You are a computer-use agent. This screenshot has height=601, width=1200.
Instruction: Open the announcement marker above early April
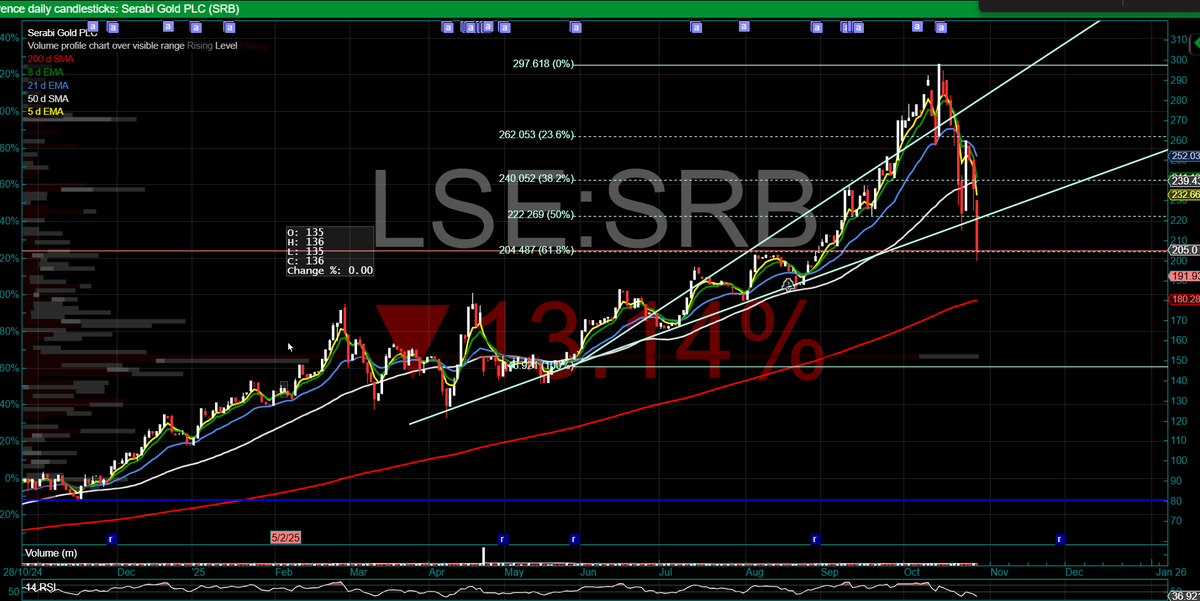click(x=447, y=28)
